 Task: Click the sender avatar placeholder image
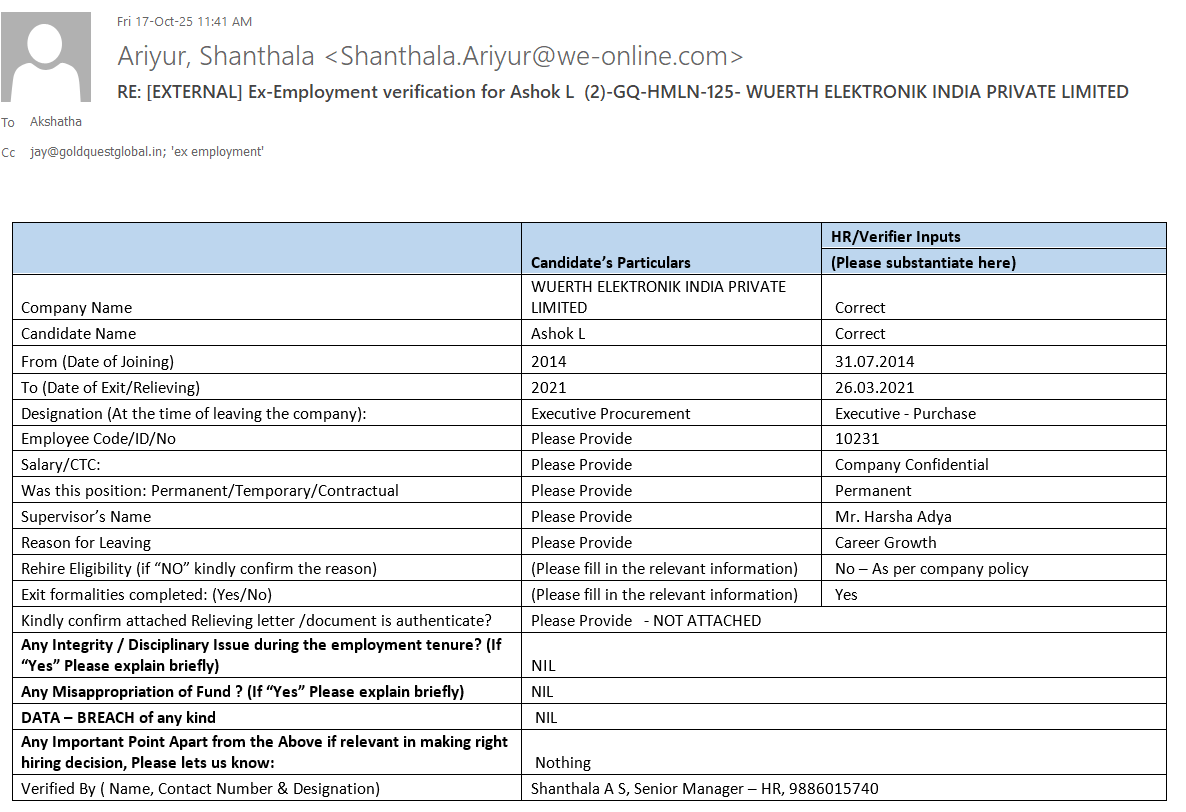[x=46, y=57]
